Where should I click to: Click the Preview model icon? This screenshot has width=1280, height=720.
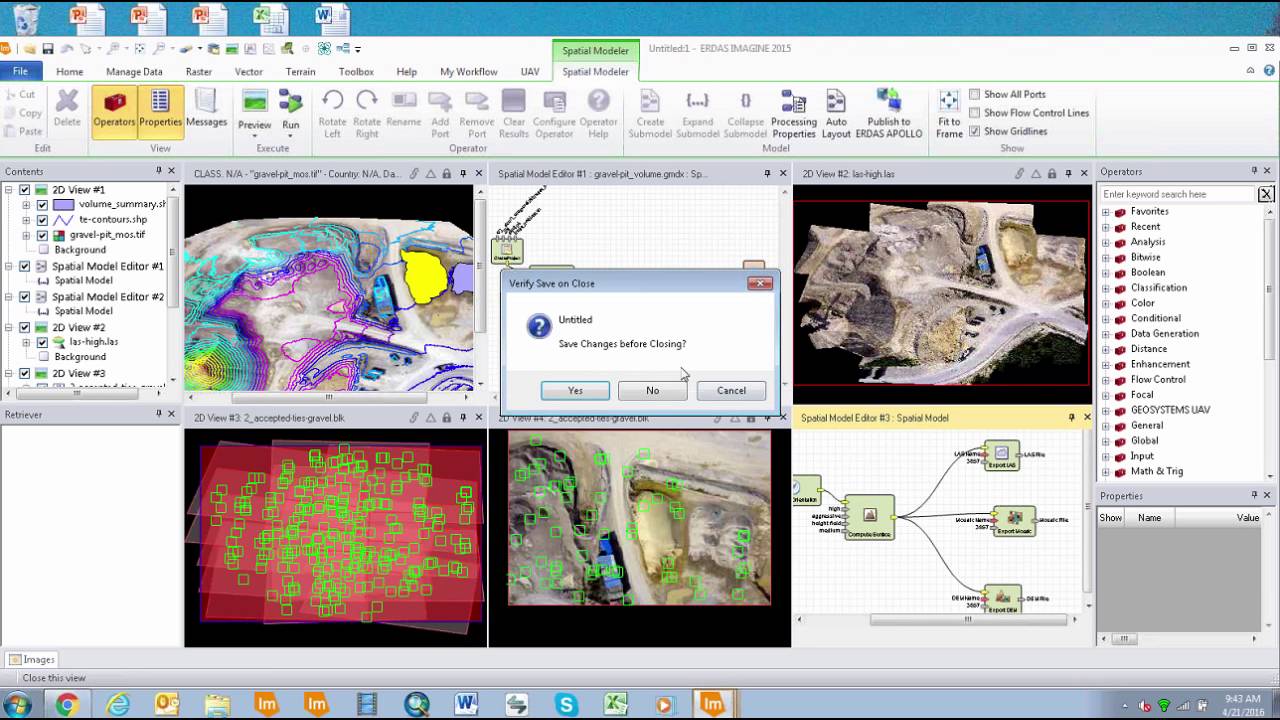click(x=254, y=102)
